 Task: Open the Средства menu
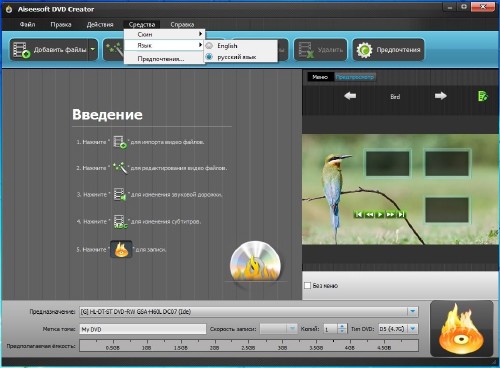142,24
